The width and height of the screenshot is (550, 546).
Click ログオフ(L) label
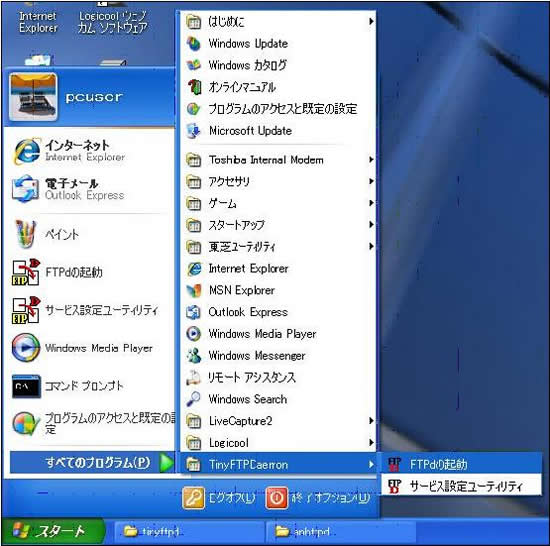(232, 498)
